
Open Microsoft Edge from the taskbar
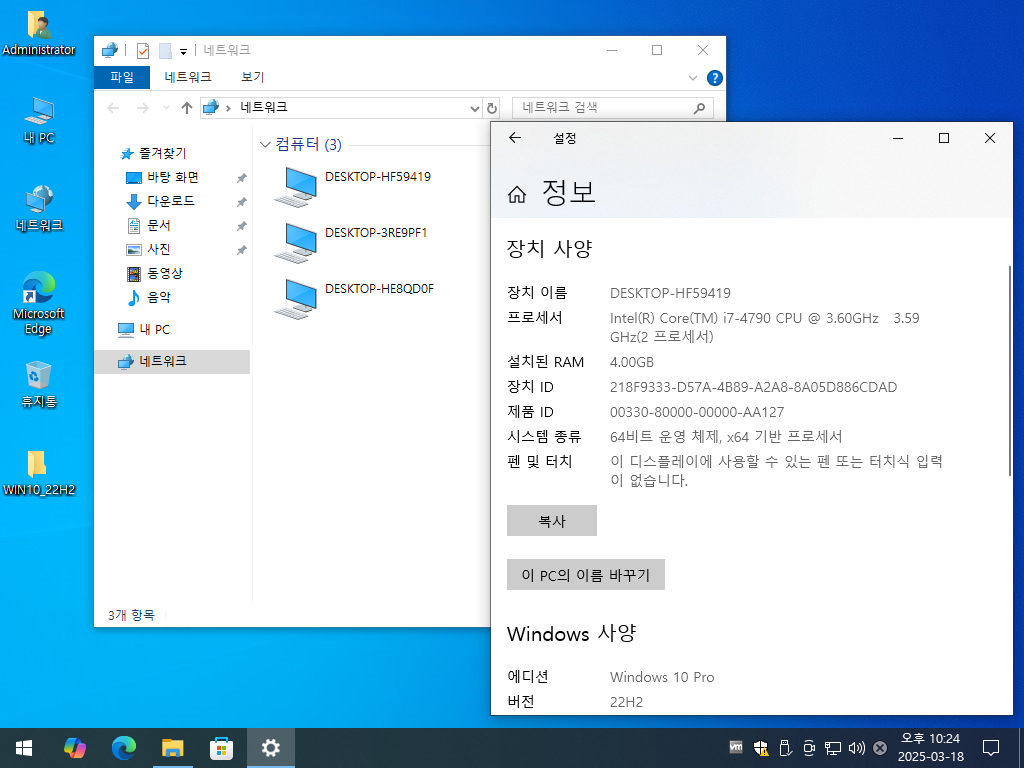pyautogui.click(x=123, y=748)
